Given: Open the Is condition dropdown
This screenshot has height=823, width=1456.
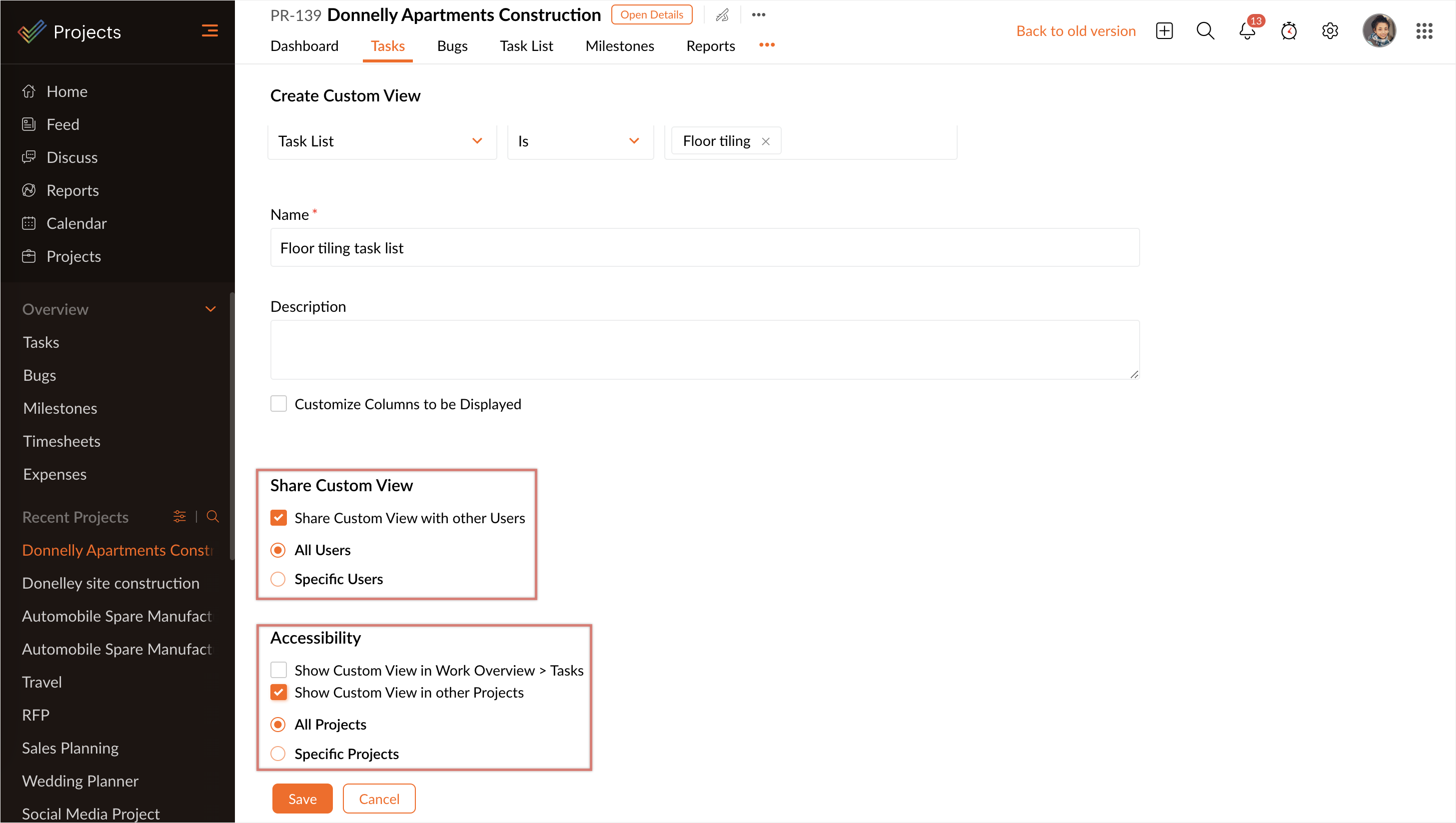Looking at the screenshot, I should coord(580,141).
